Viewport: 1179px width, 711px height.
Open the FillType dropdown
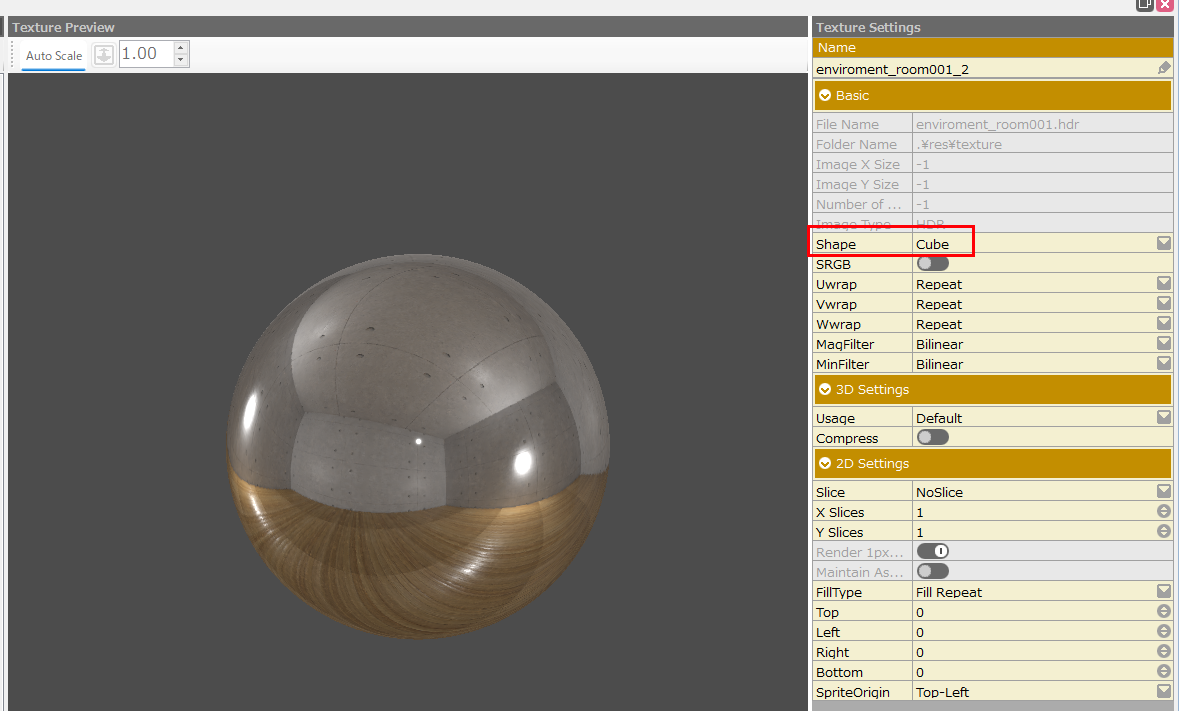point(1164,591)
